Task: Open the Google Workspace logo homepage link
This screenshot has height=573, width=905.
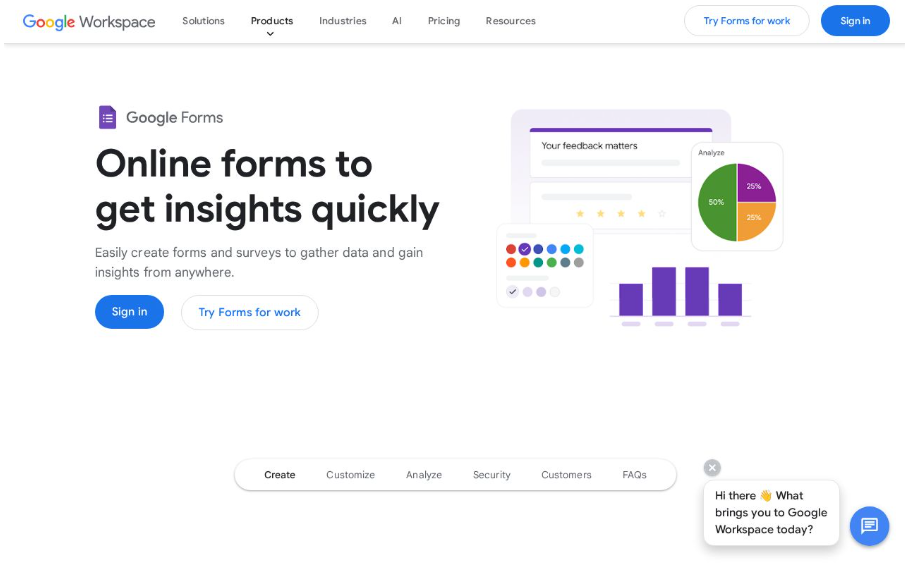Action: (89, 21)
